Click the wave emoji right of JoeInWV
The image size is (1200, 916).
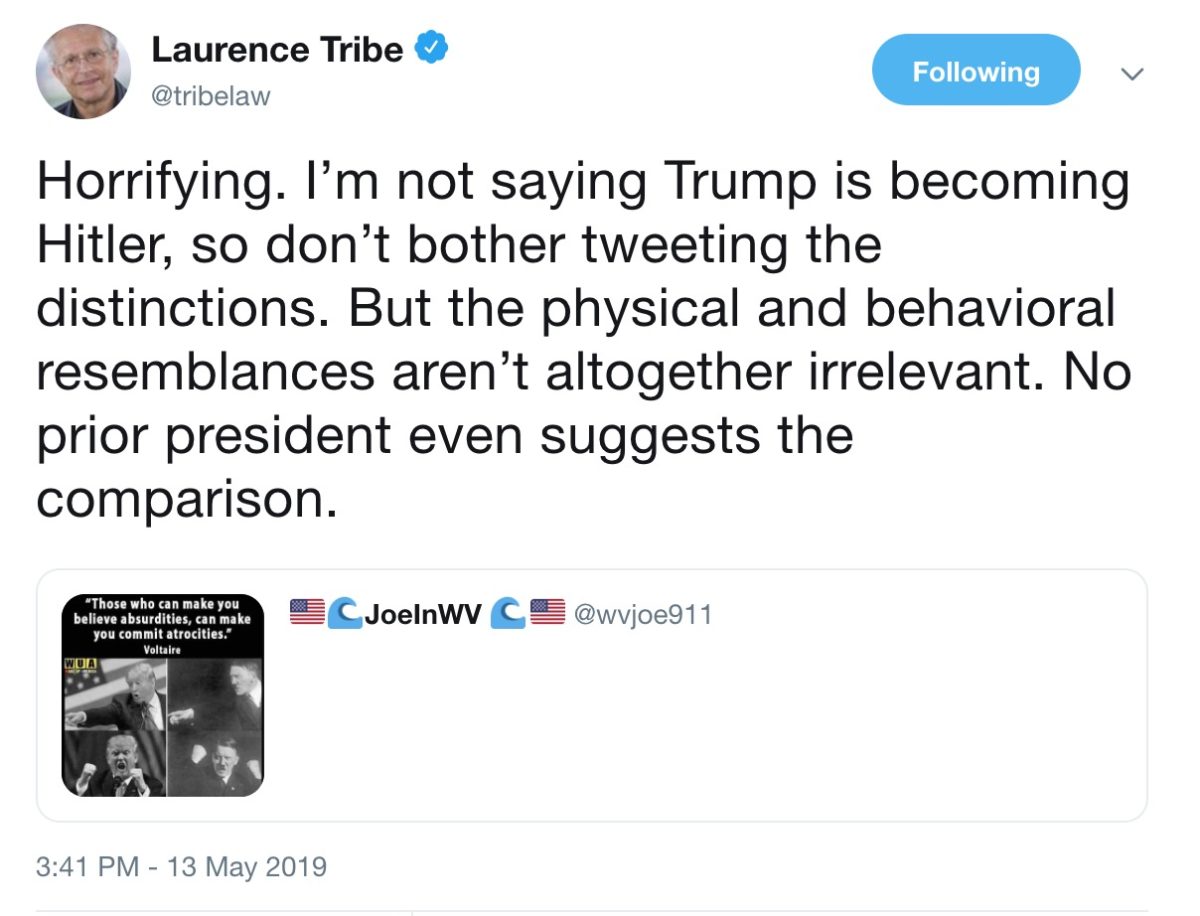coord(510,612)
